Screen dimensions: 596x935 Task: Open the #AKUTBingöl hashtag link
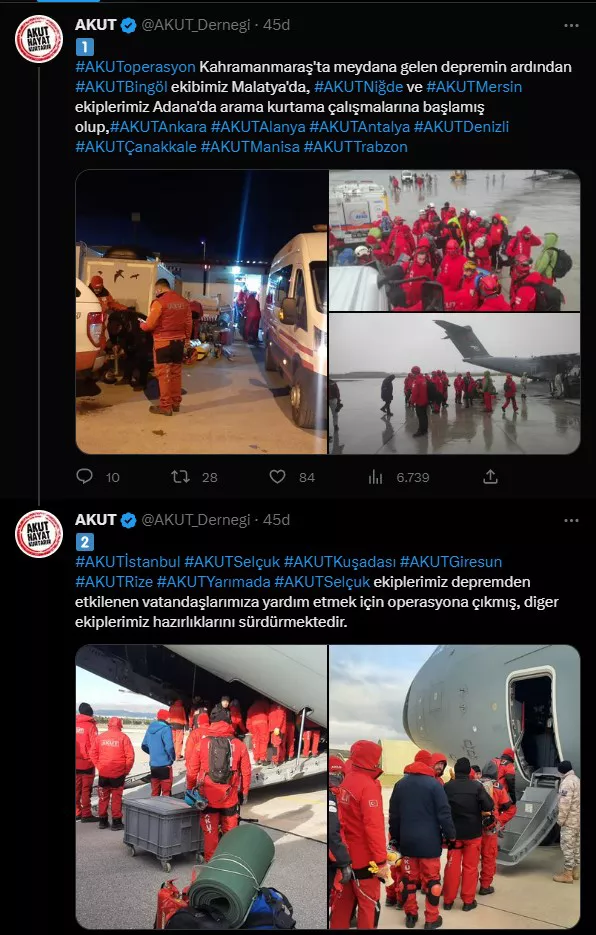(x=121, y=87)
